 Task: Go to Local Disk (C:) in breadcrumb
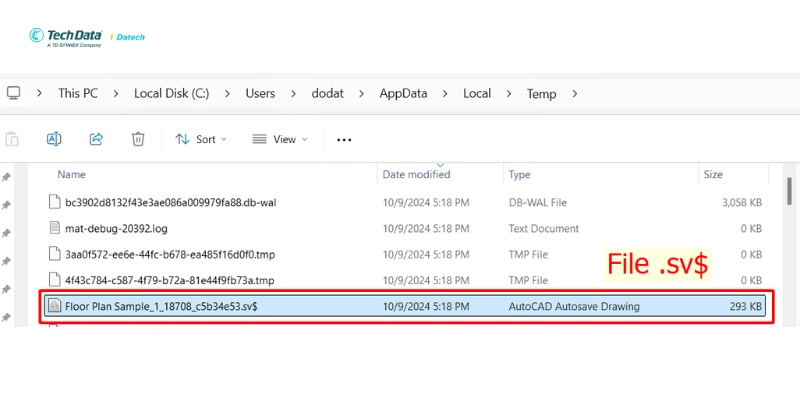(171, 93)
